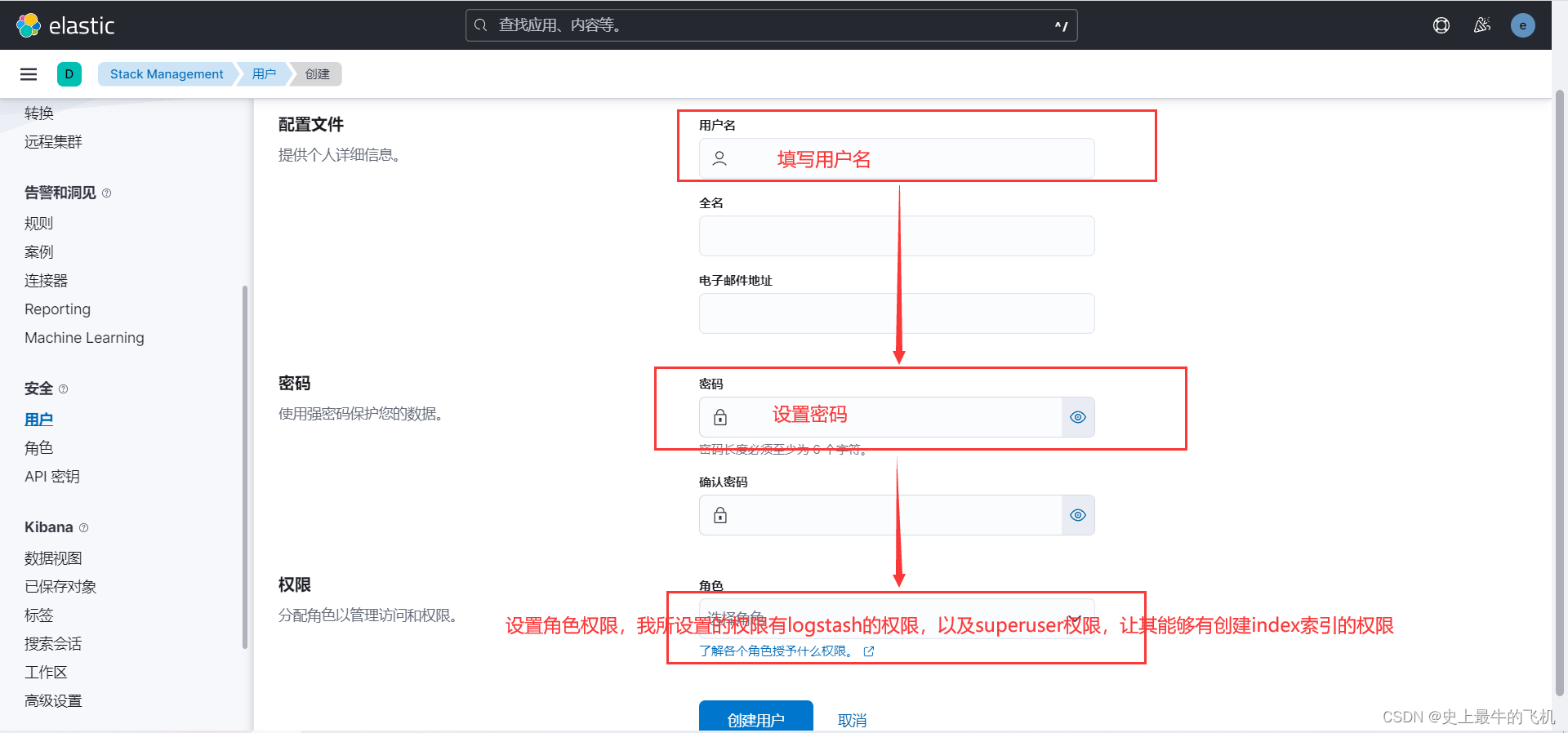Show password in 密码 field
The width and height of the screenshot is (1568, 733).
point(1078,417)
